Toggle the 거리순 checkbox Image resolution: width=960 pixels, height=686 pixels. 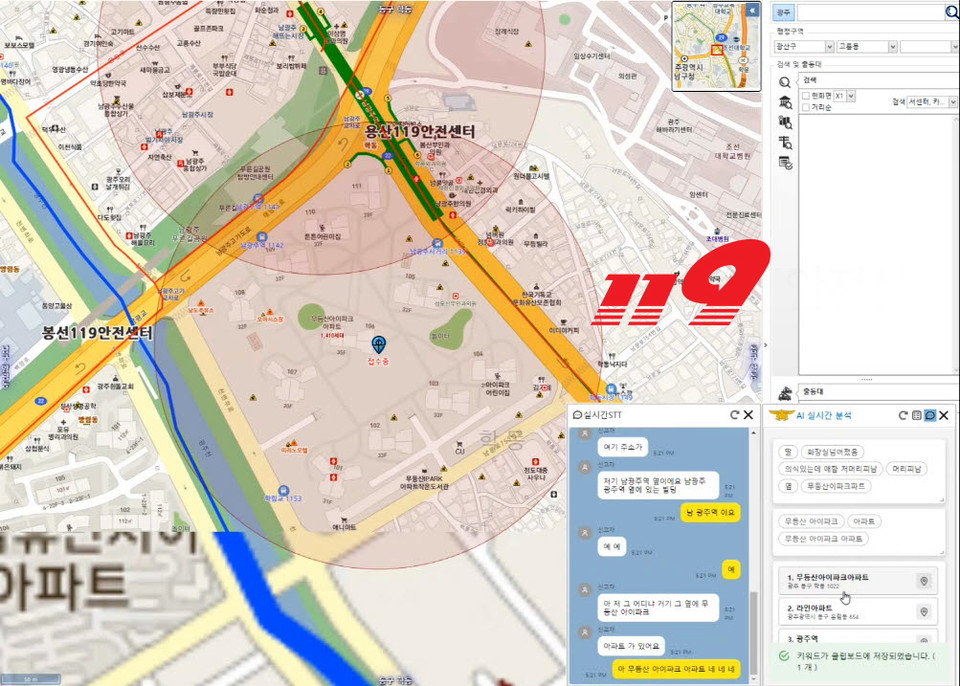(807, 107)
